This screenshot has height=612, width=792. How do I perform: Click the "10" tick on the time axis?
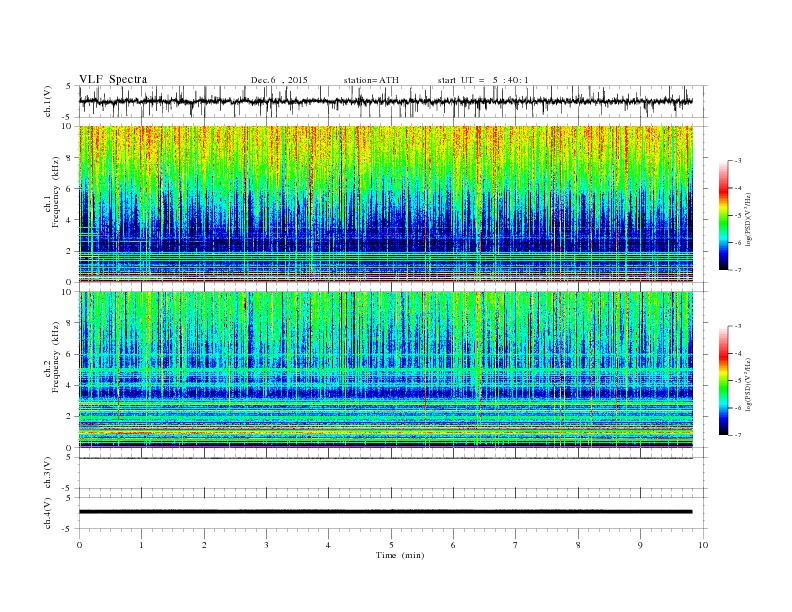(703, 545)
